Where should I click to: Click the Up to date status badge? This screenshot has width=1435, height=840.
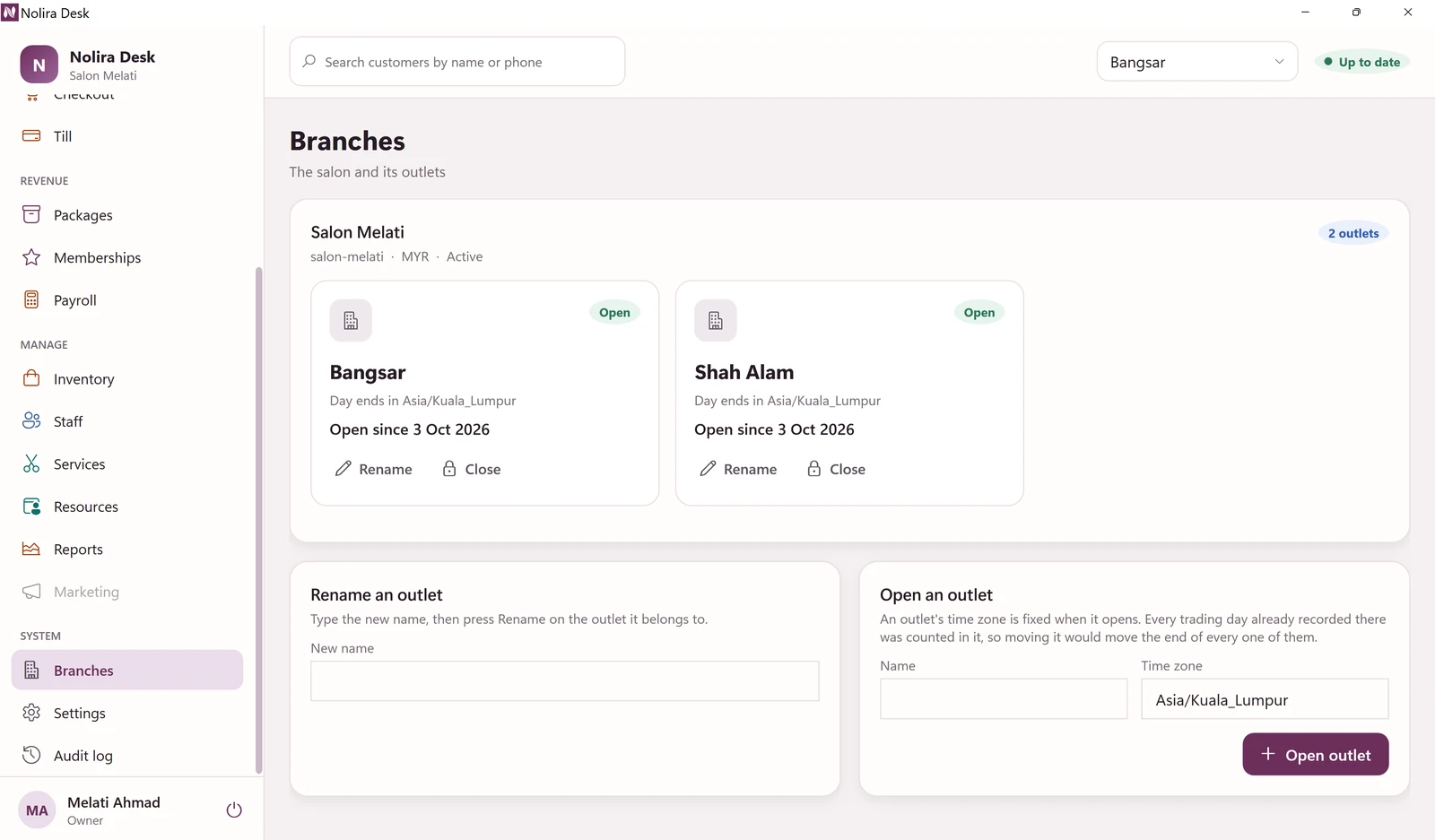pos(1362,62)
